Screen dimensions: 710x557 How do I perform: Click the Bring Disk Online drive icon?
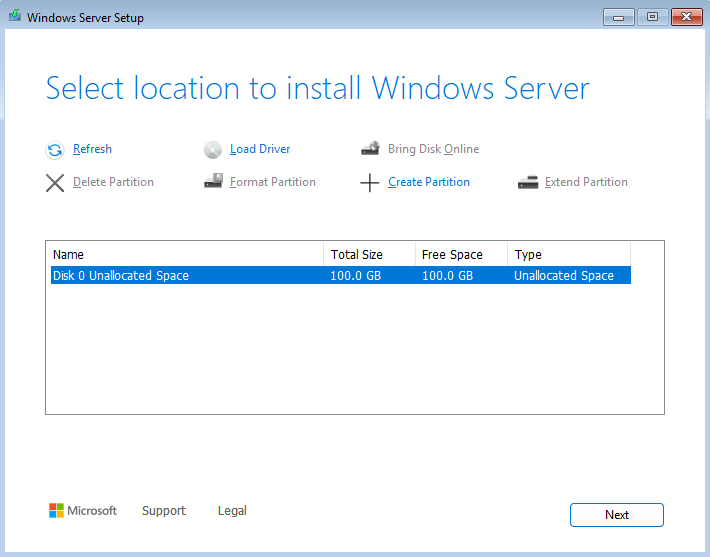click(x=370, y=149)
